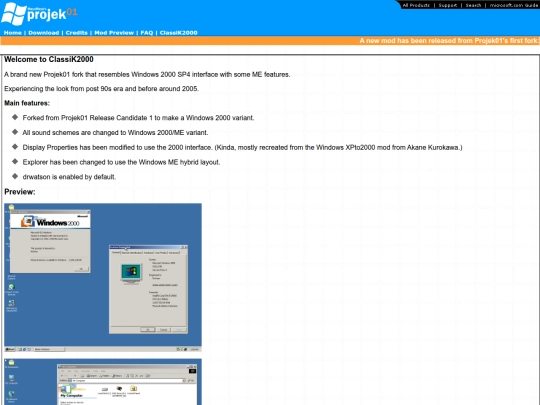Go to the Home link

coord(13,33)
